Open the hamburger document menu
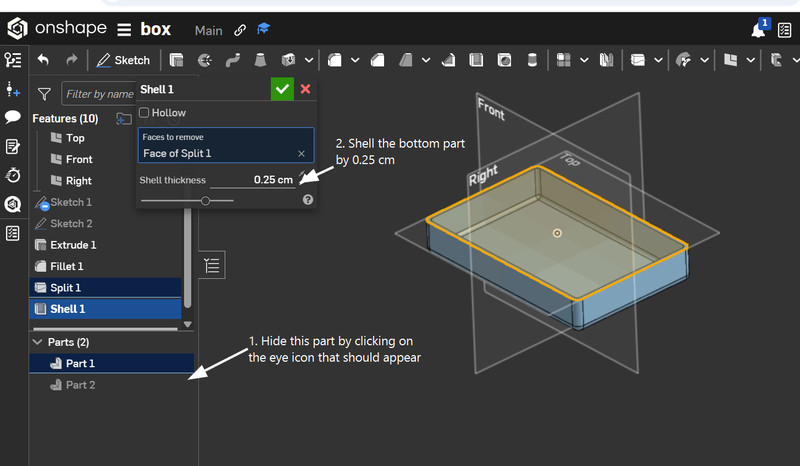Image resolution: width=800 pixels, height=466 pixels. pos(124,30)
